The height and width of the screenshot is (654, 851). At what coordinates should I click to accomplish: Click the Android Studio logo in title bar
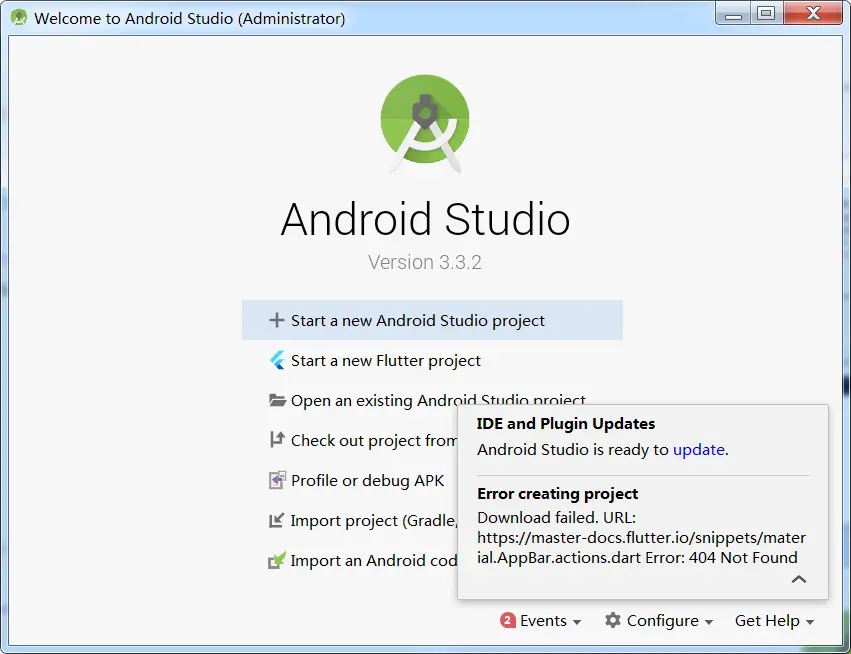point(19,17)
